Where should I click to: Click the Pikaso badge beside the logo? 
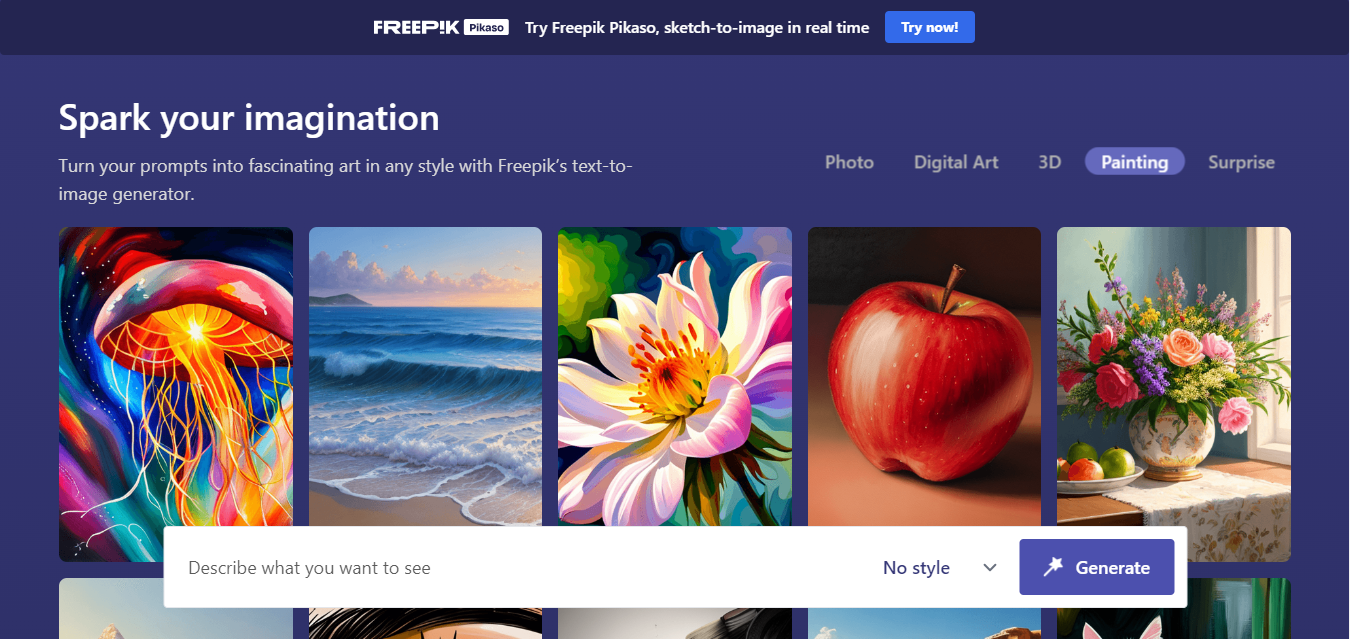click(x=487, y=27)
